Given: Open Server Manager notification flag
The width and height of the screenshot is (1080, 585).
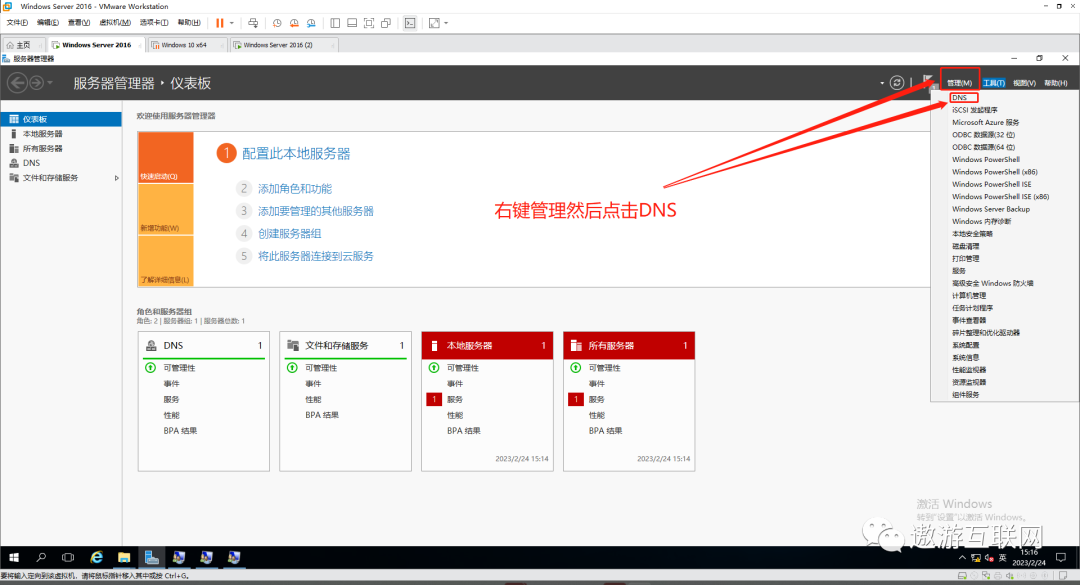Looking at the screenshot, I should pyautogui.click(x=927, y=81).
